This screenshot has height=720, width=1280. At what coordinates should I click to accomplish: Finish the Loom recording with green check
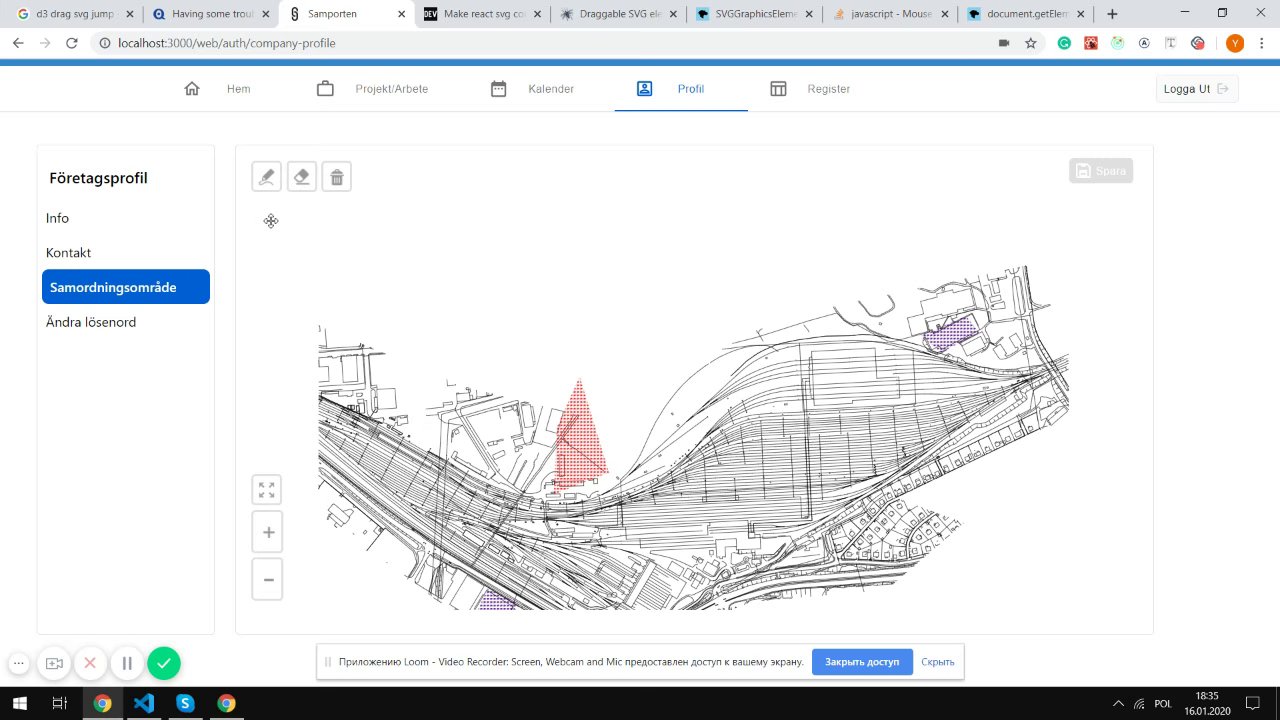tap(164, 663)
